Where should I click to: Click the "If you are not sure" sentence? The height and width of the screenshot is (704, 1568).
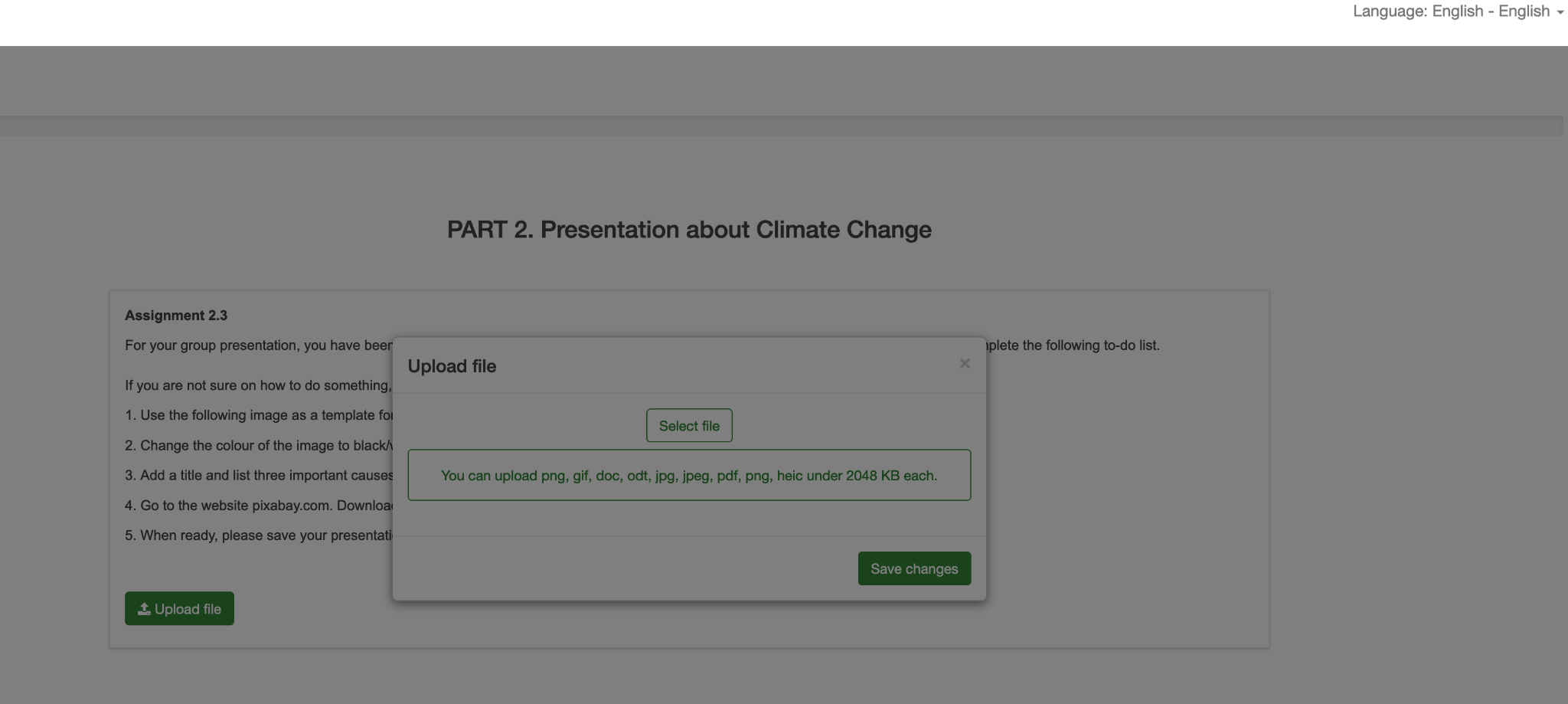(259, 385)
